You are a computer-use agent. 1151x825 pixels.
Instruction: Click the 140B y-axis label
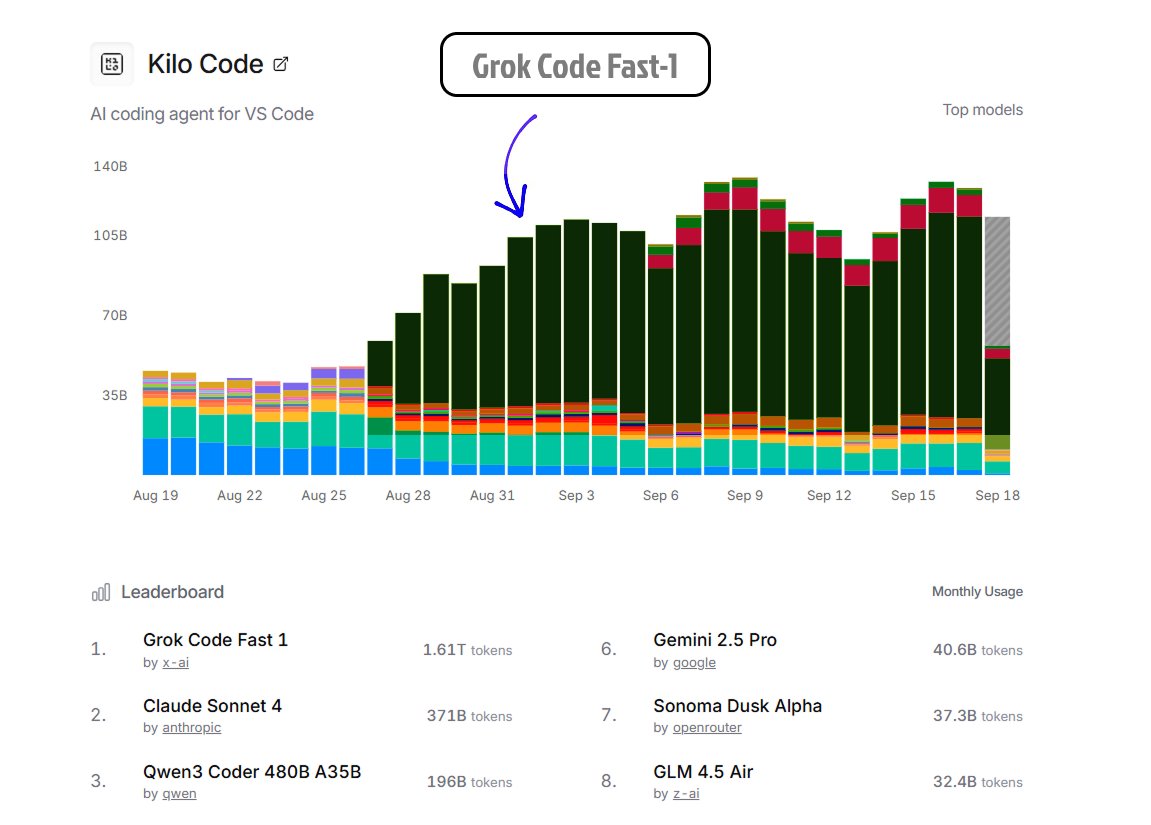(110, 167)
